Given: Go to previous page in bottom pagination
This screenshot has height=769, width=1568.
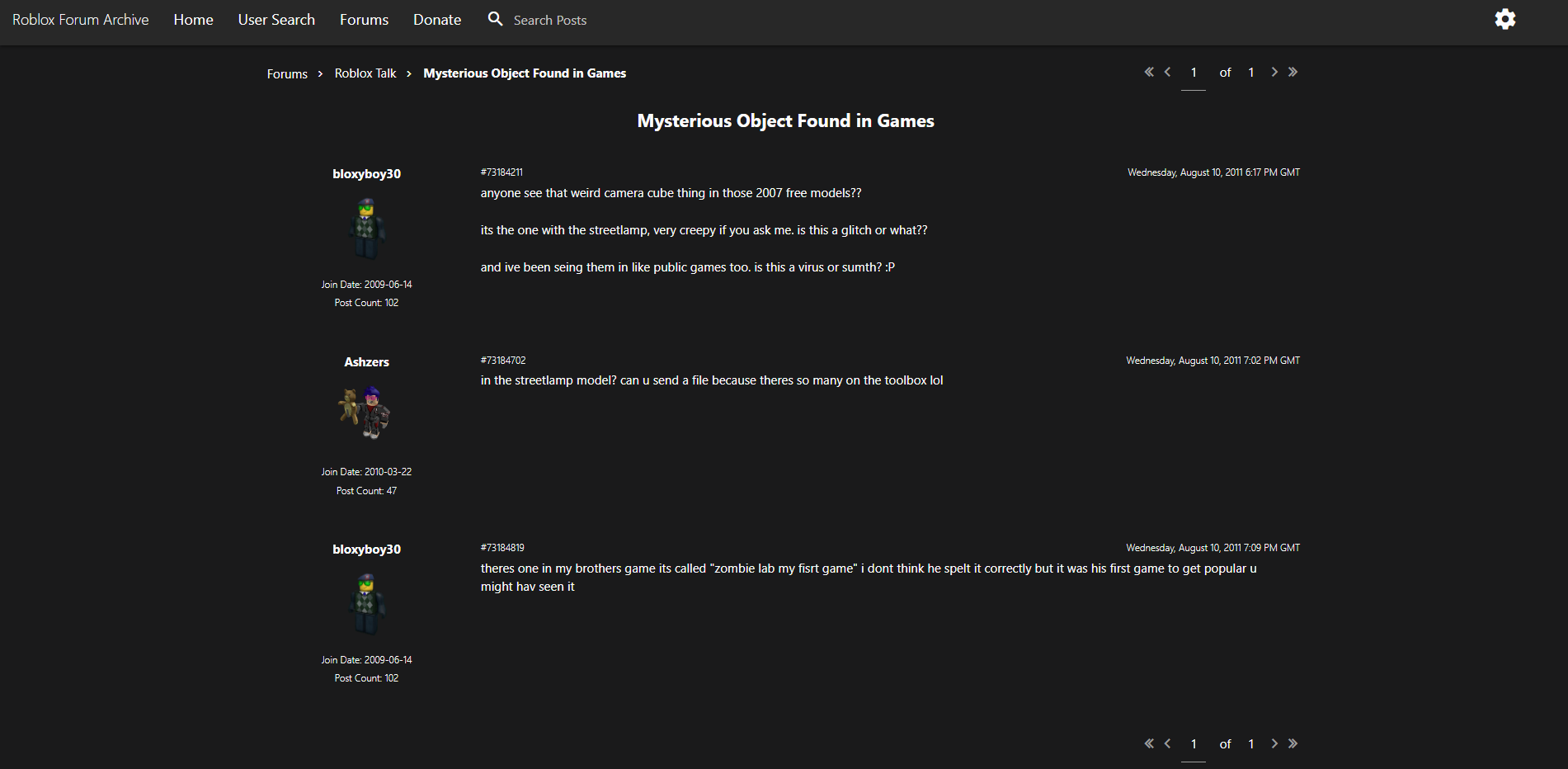Looking at the screenshot, I should pyautogui.click(x=1167, y=743).
